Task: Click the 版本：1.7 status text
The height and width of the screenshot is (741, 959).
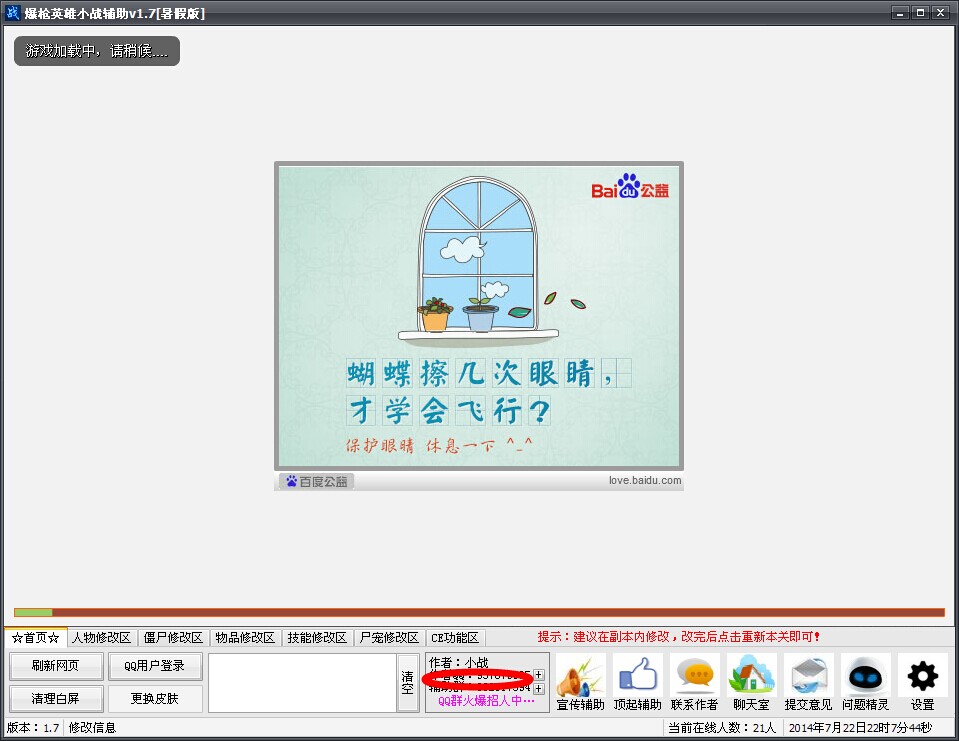Action: coord(33,728)
